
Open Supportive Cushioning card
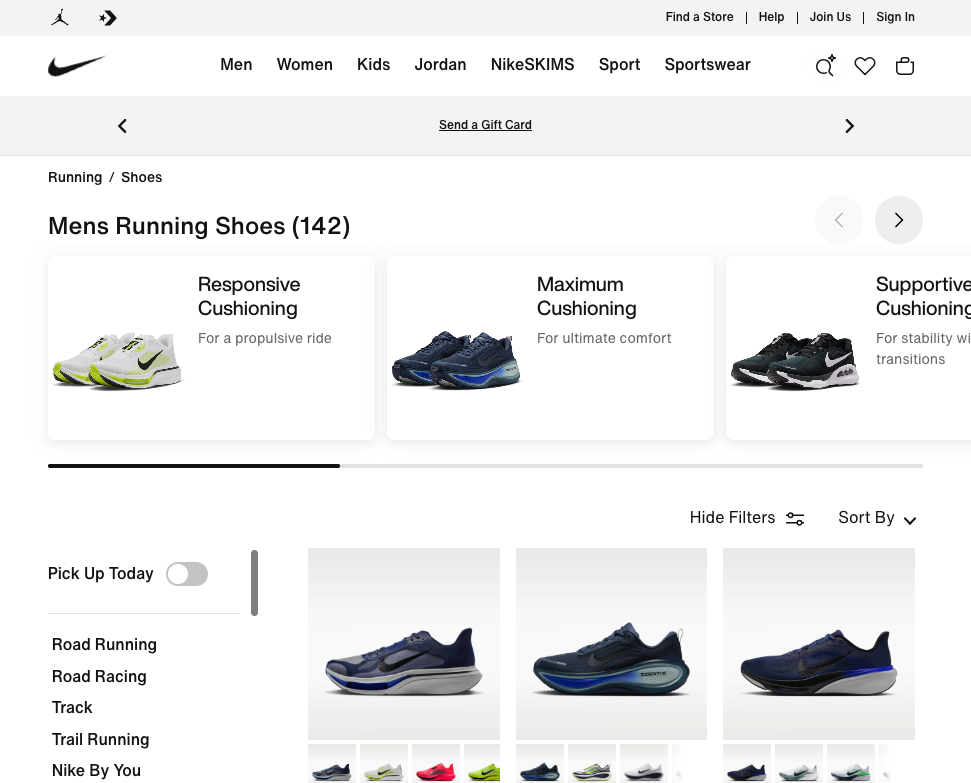pos(848,348)
